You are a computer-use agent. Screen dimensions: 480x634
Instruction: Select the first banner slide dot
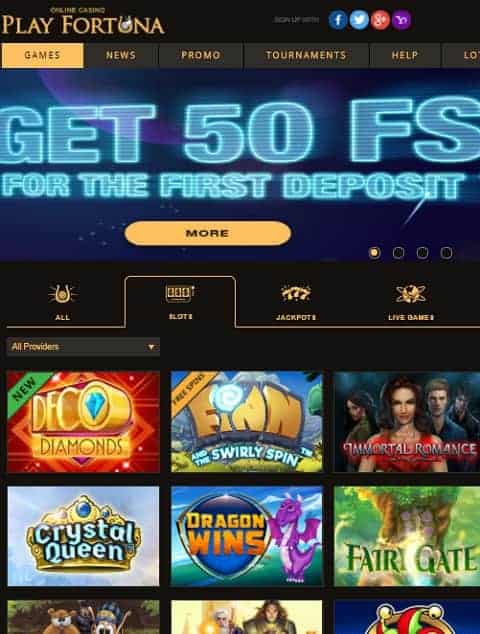point(374,253)
